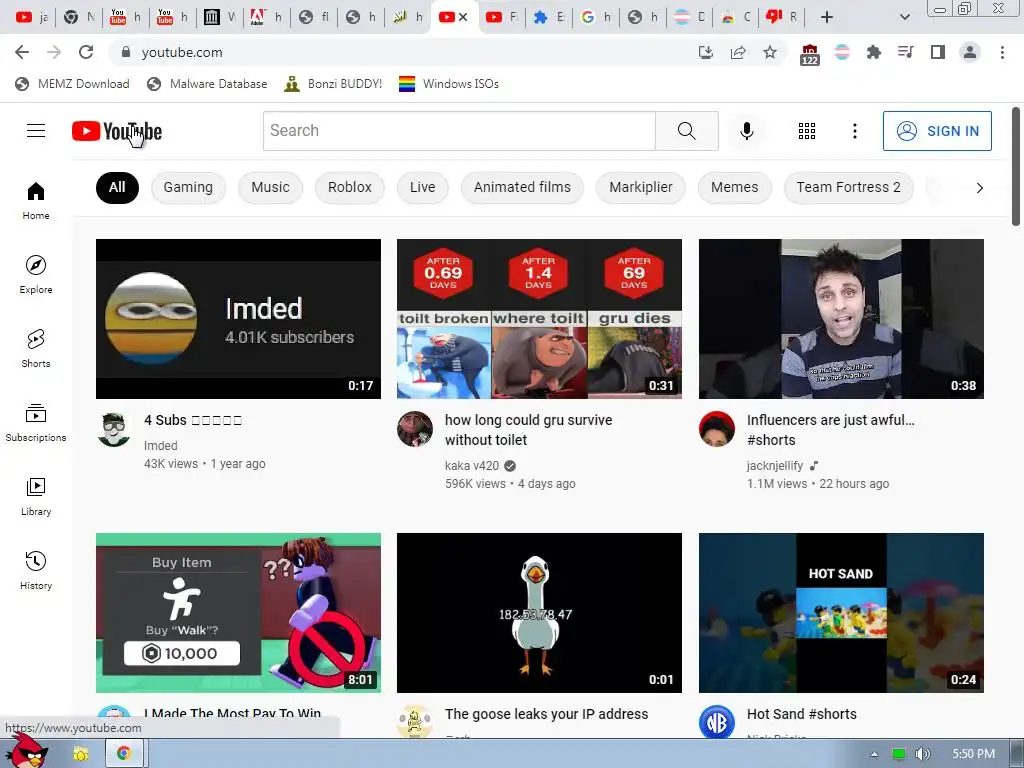The height and width of the screenshot is (768, 1024).
Task: Show more filter chips with right chevron
Action: point(979,188)
